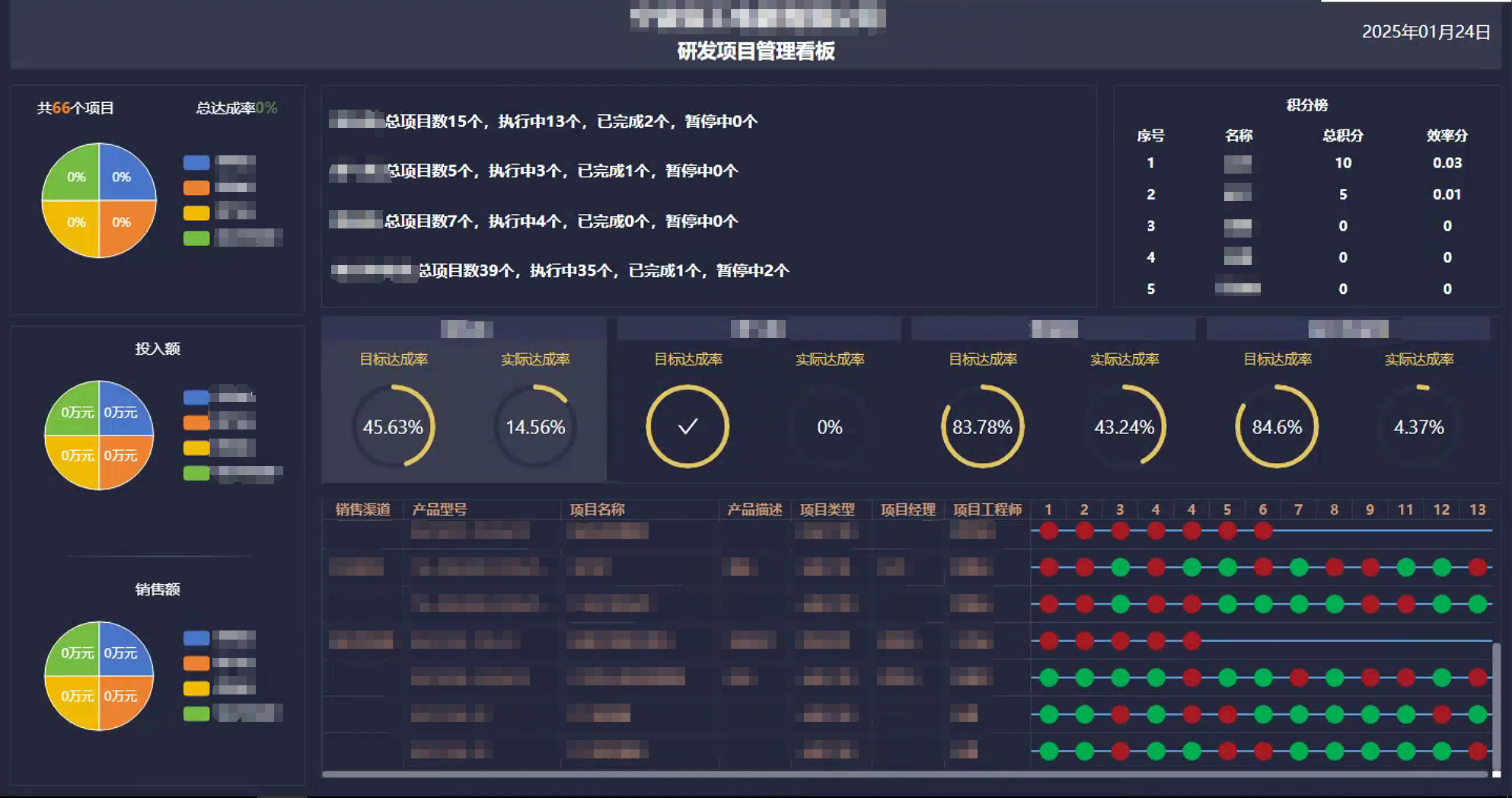Viewport: 1512px width, 798px height.
Task: Toggle the orange legend item in the 投入额 chart
Action: pyautogui.click(x=196, y=423)
